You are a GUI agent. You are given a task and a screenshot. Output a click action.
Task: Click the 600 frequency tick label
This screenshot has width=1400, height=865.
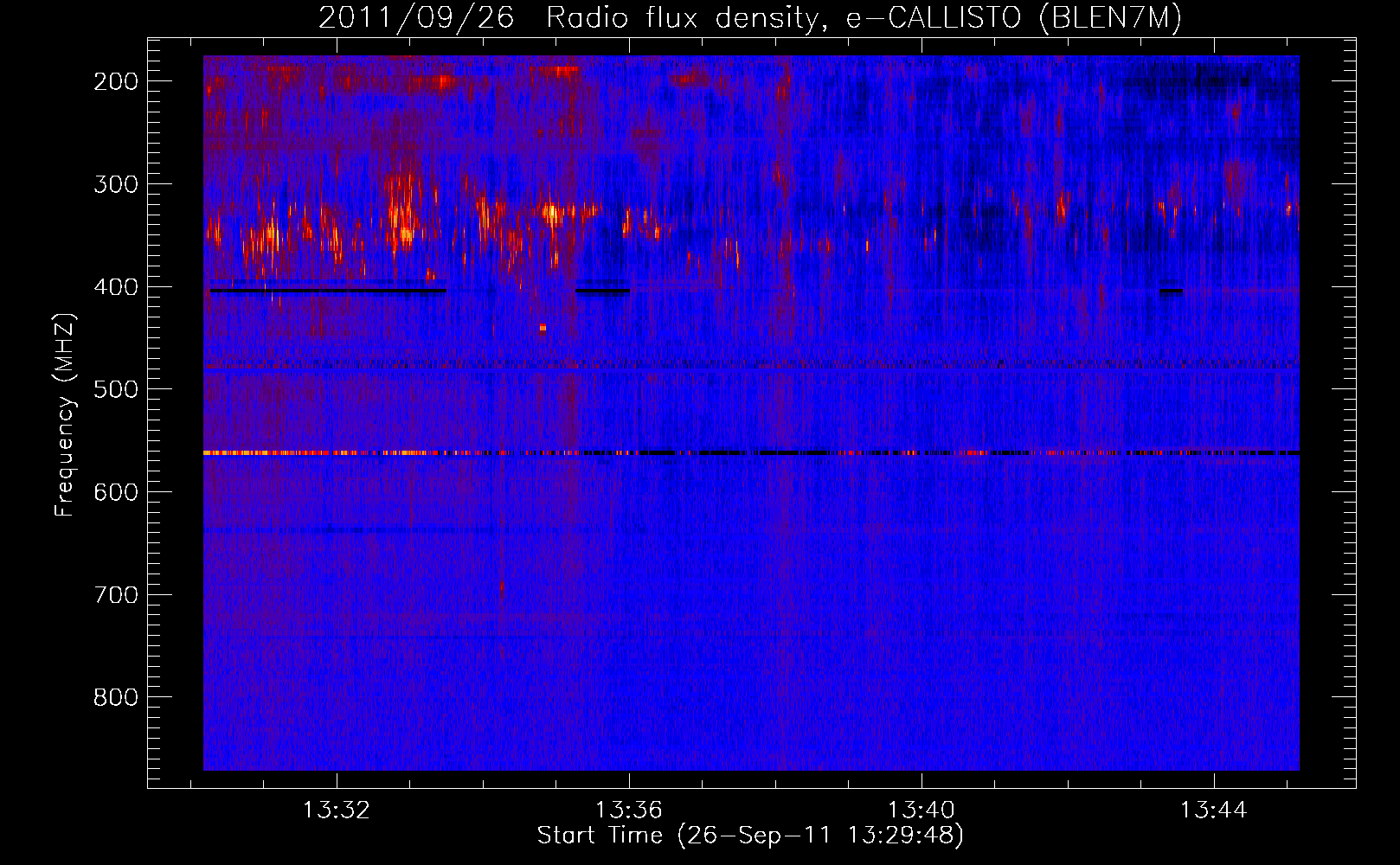[x=115, y=492]
